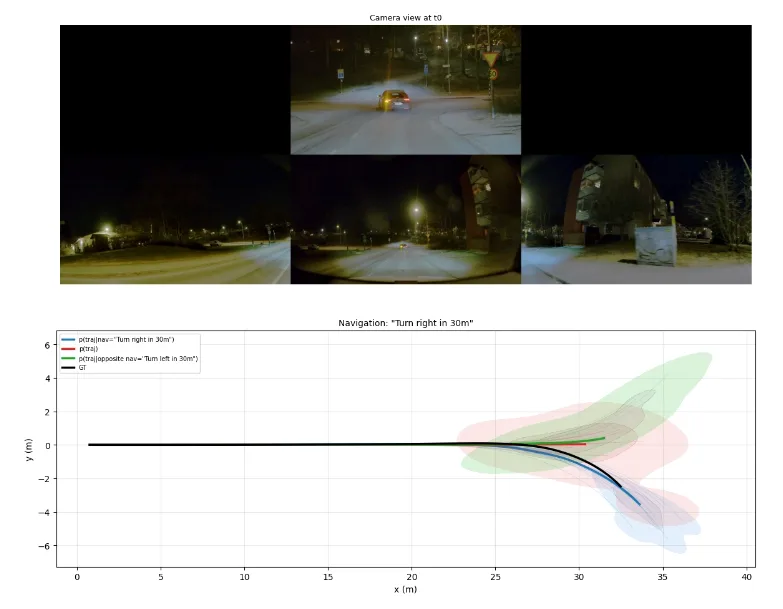Click the red line swatch in the legend
The image size is (783, 609).
(x=68, y=349)
